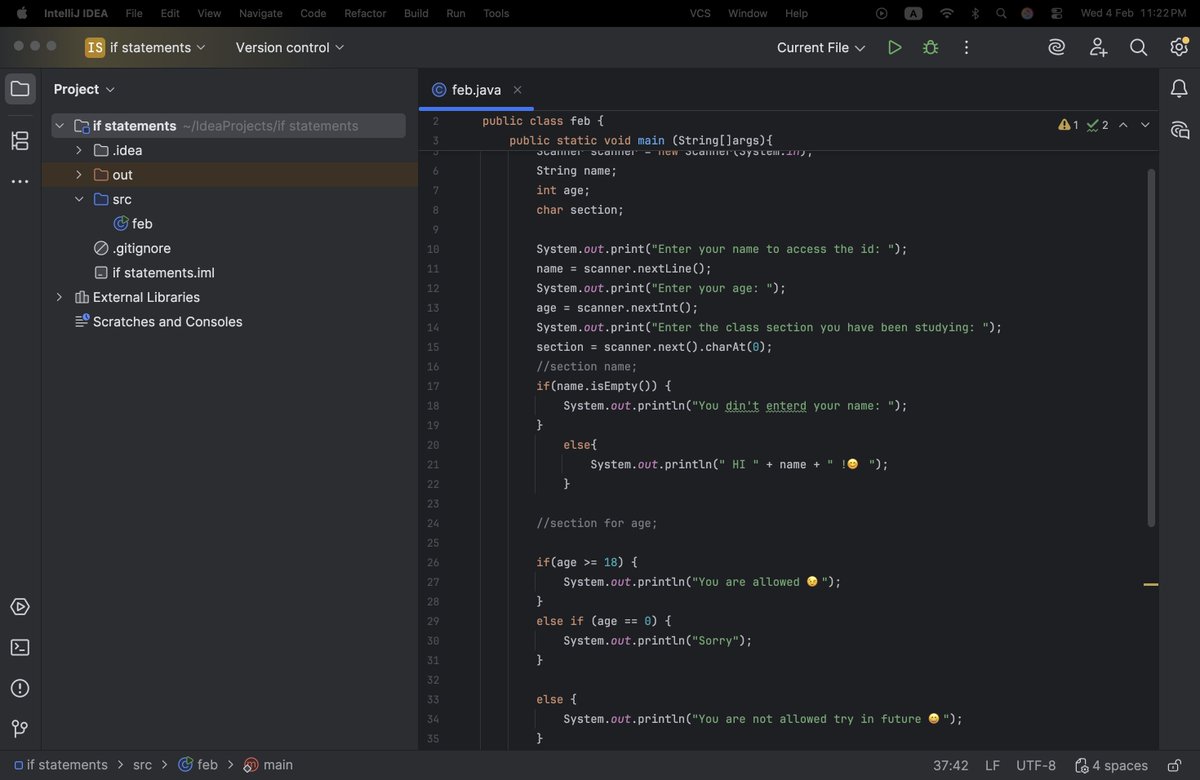Open the AI Assistant swirl icon in toolbar

pos(1056,47)
